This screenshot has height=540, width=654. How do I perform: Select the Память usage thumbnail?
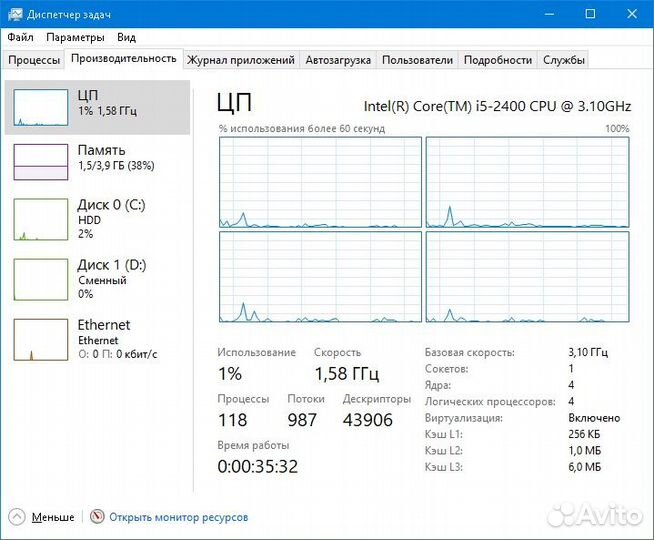(39, 161)
